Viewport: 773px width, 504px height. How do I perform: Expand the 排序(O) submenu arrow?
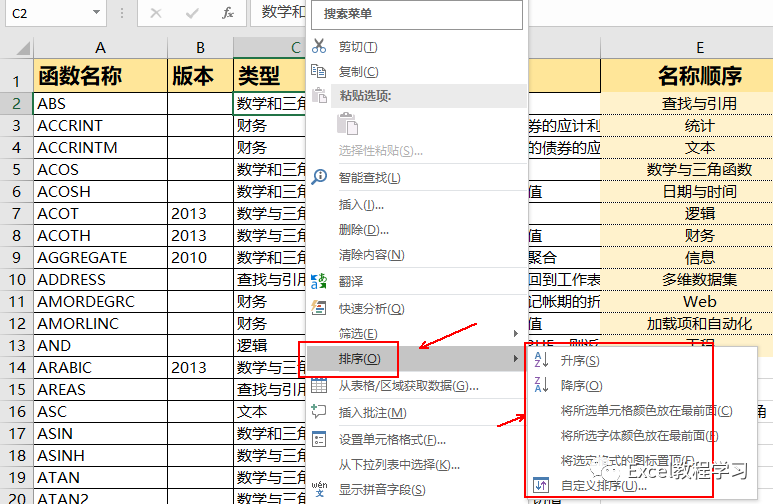(x=516, y=359)
